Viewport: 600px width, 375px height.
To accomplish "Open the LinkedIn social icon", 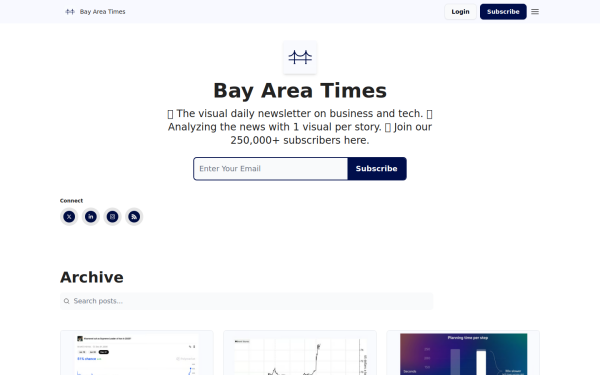I will (x=91, y=217).
